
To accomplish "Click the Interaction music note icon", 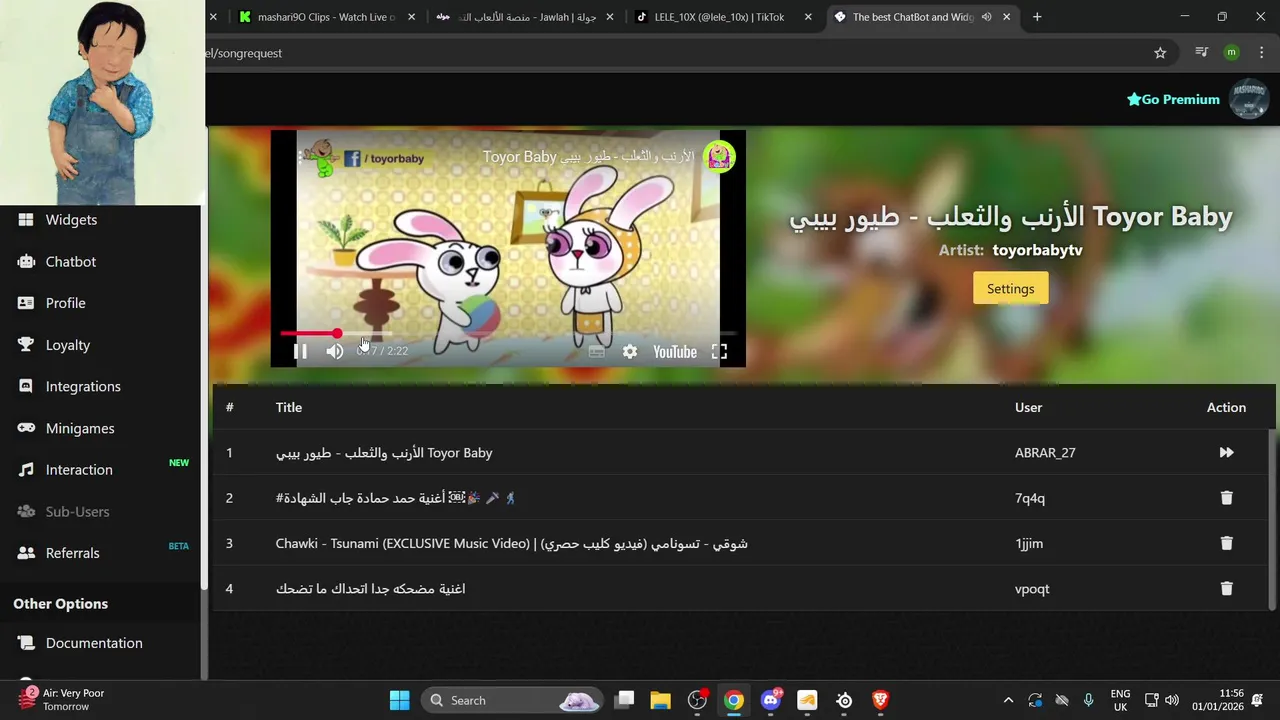I will (26, 470).
